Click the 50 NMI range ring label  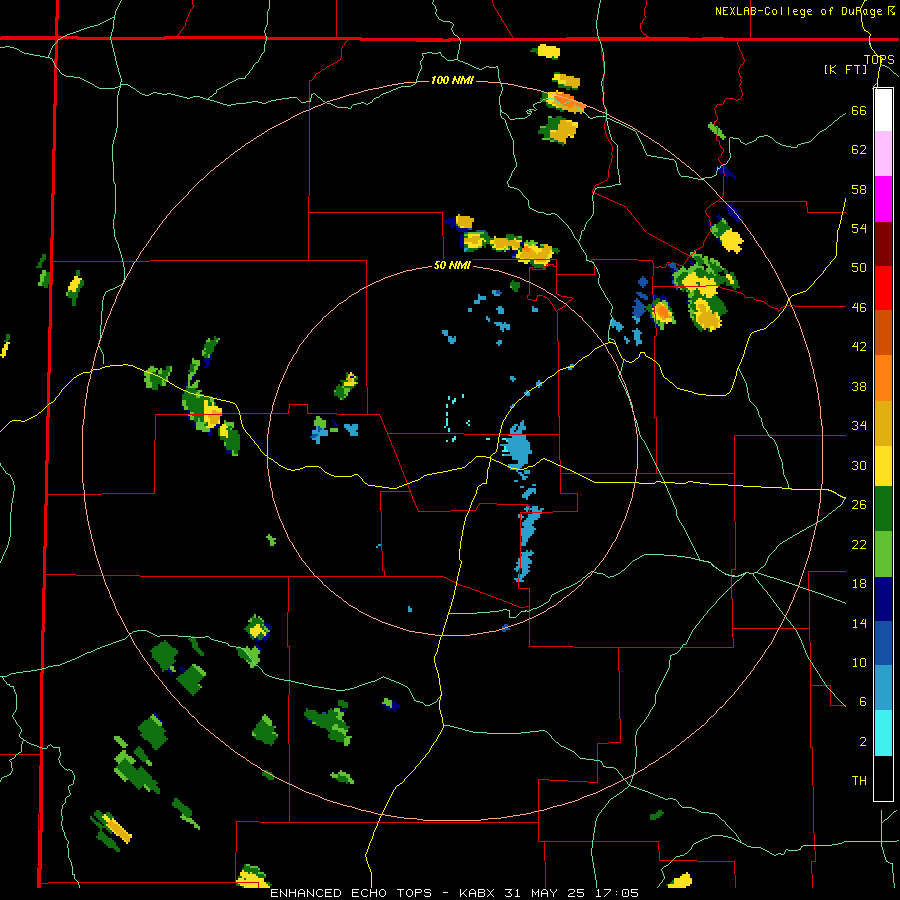(452, 265)
